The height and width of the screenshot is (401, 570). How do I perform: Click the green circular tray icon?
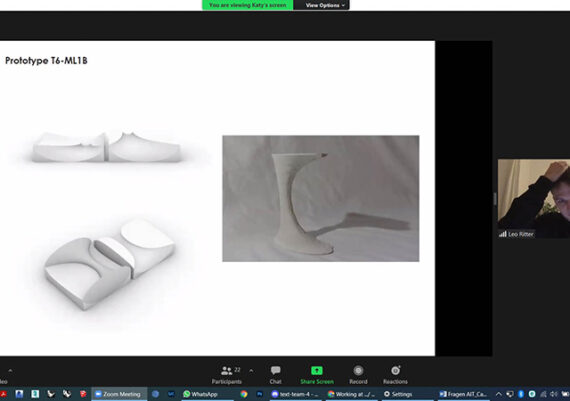tap(532, 394)
